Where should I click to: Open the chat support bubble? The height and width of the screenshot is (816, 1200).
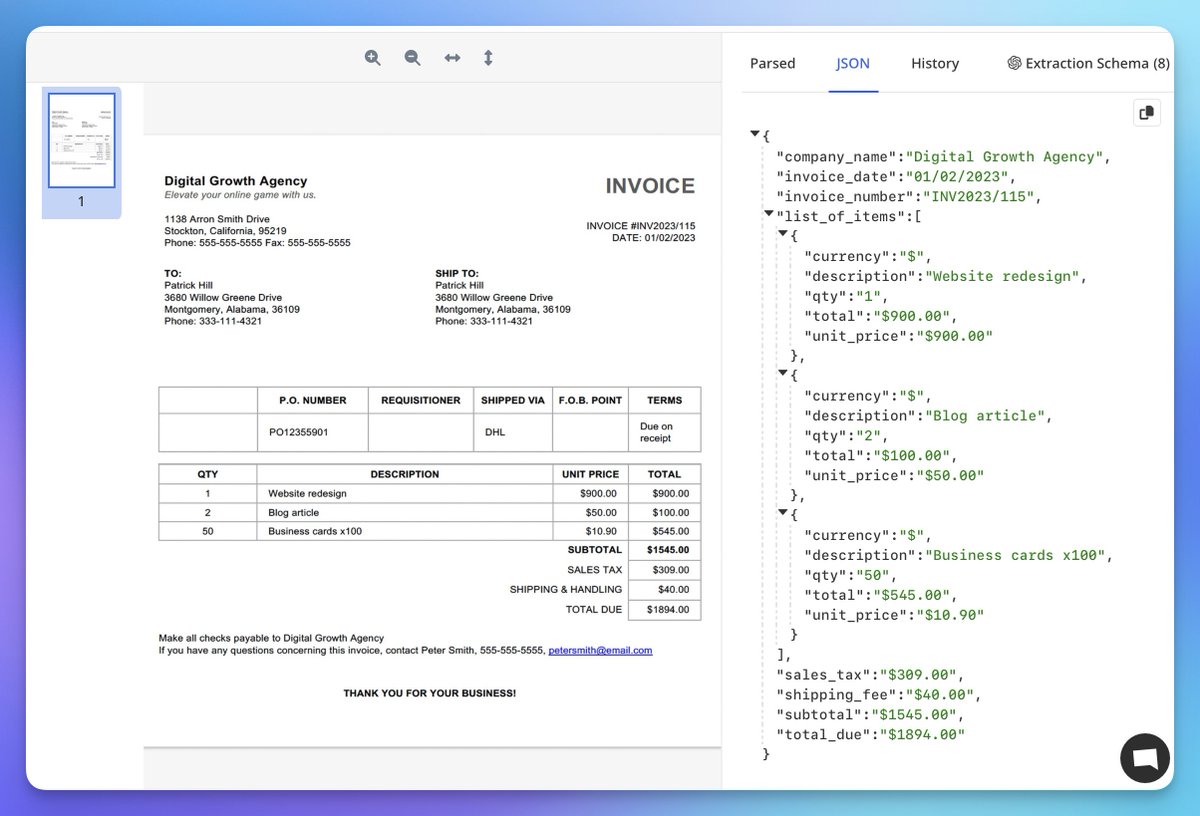(1144, 758)
